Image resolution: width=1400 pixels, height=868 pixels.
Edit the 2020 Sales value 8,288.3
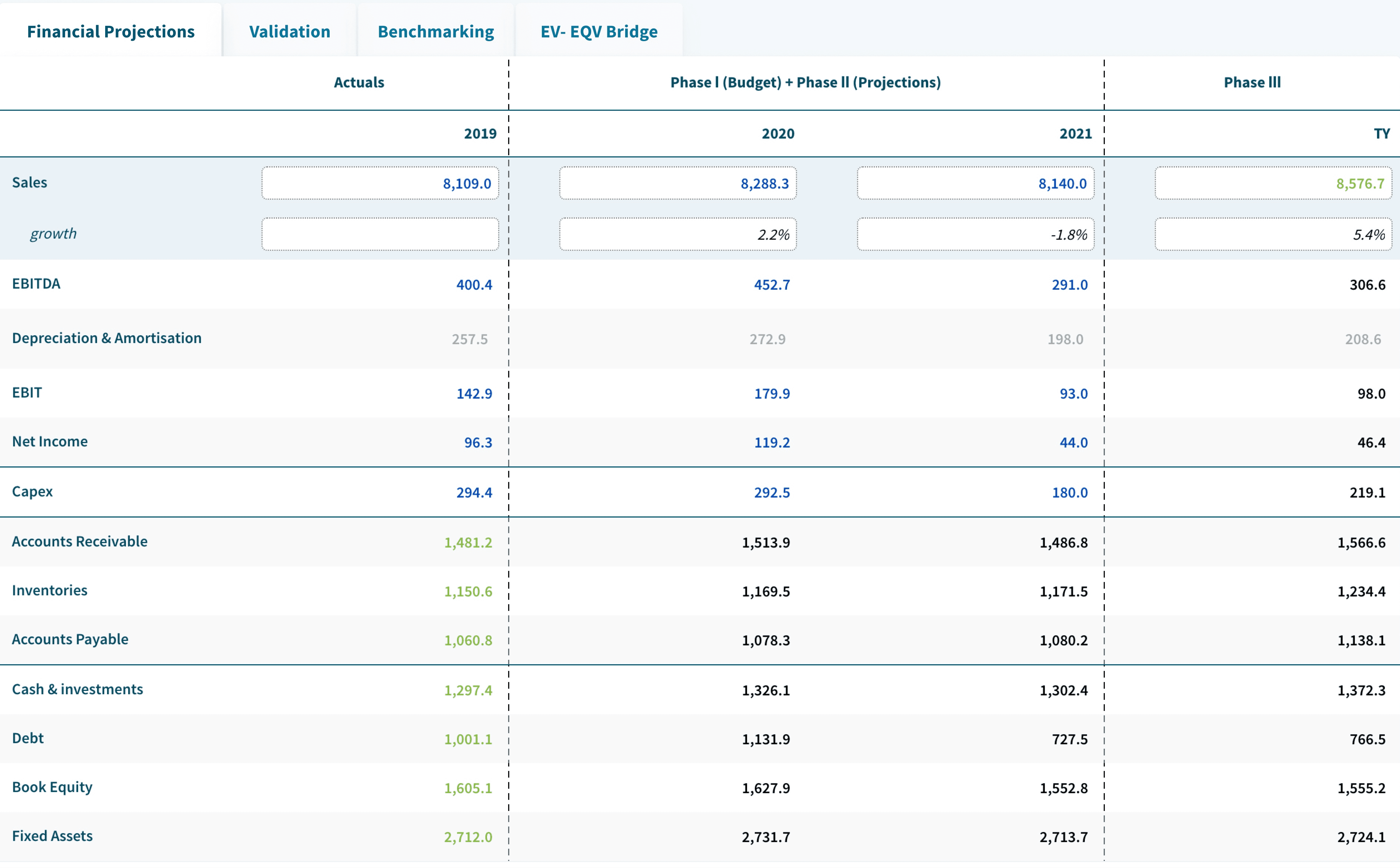(x=678, y=184)
